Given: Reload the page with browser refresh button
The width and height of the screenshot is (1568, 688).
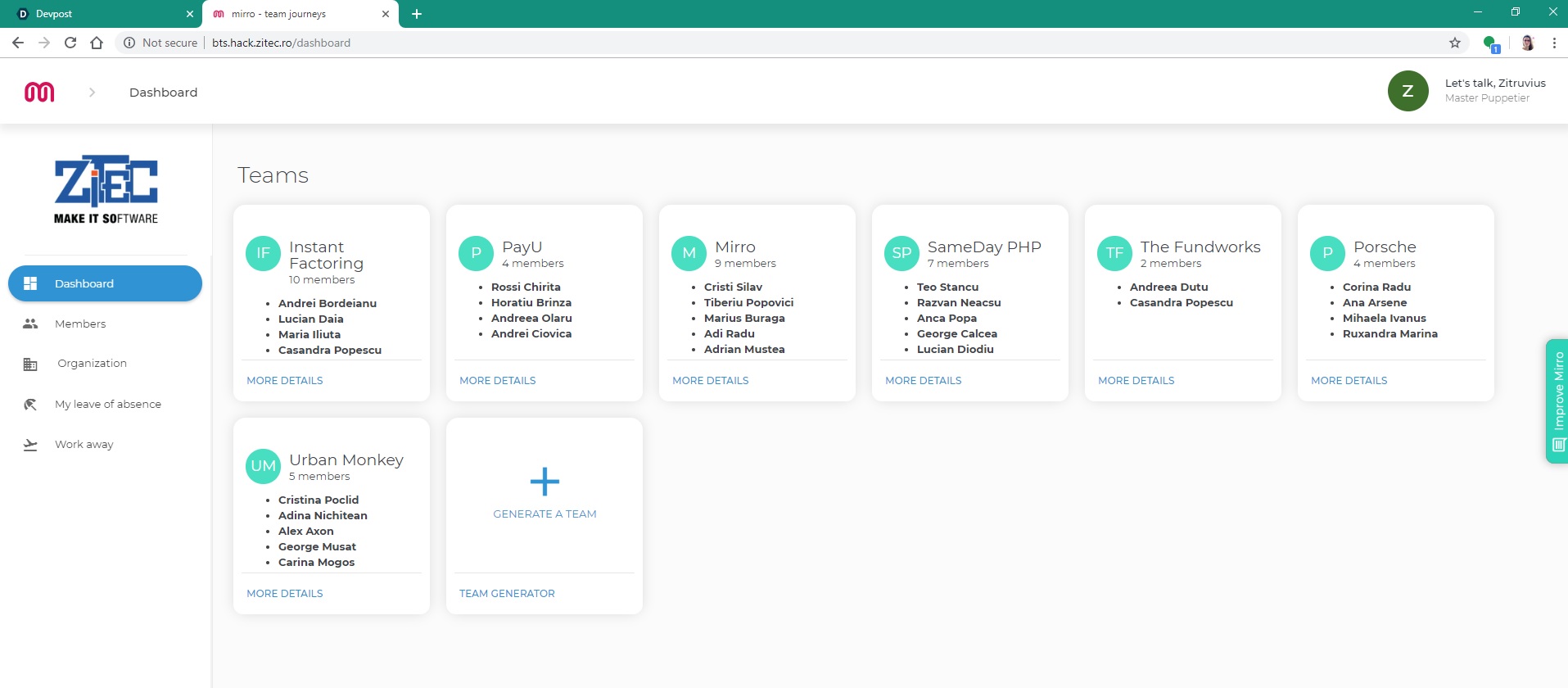Looking at the screenshot, I should (x=70, y=43).
